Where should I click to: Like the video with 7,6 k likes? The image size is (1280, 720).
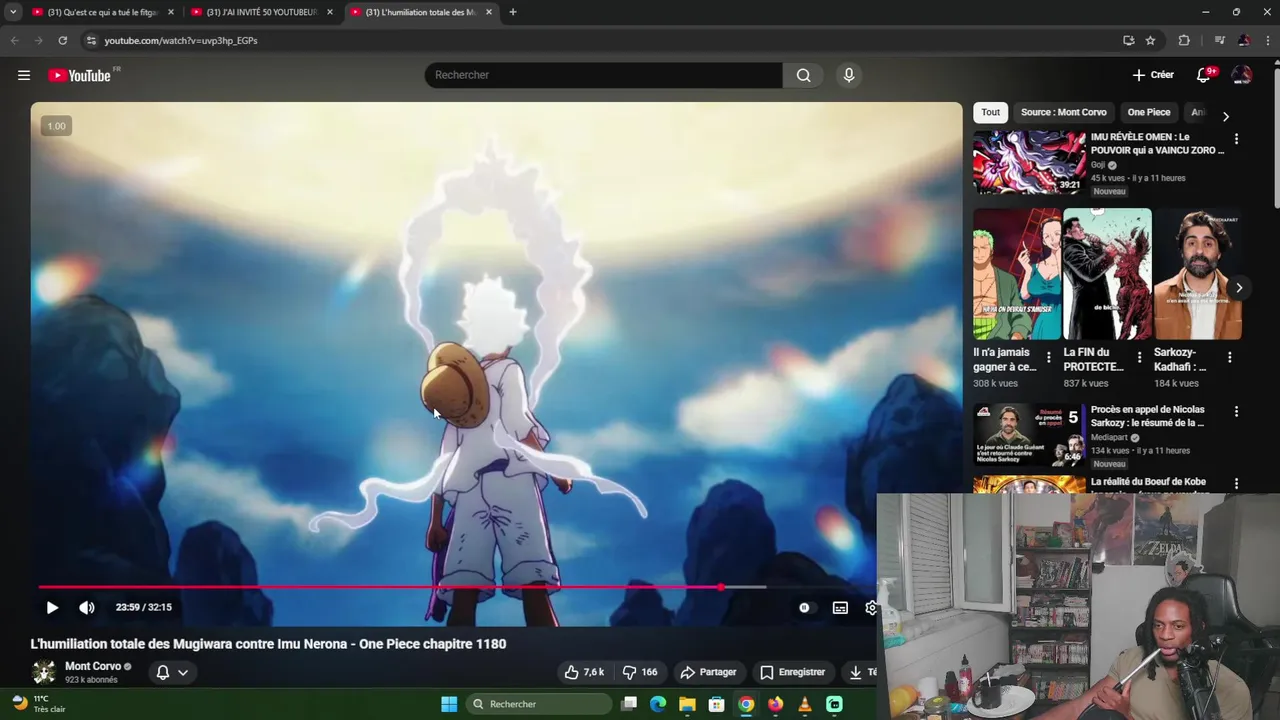coord(583,672)
